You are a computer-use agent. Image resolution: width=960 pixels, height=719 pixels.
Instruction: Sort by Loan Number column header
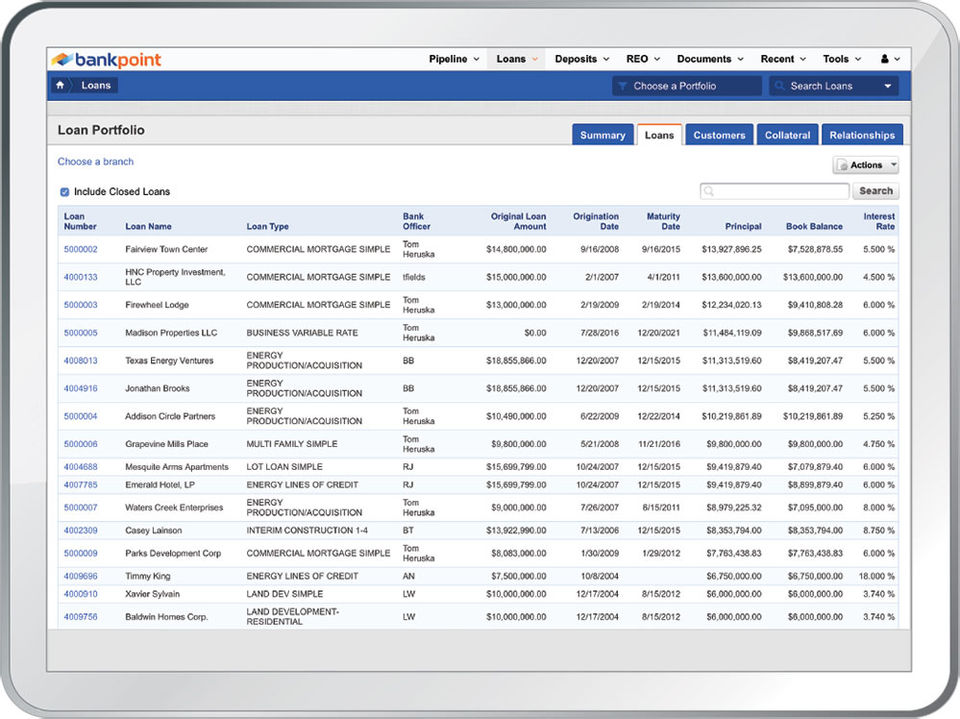tap(80, 222)
